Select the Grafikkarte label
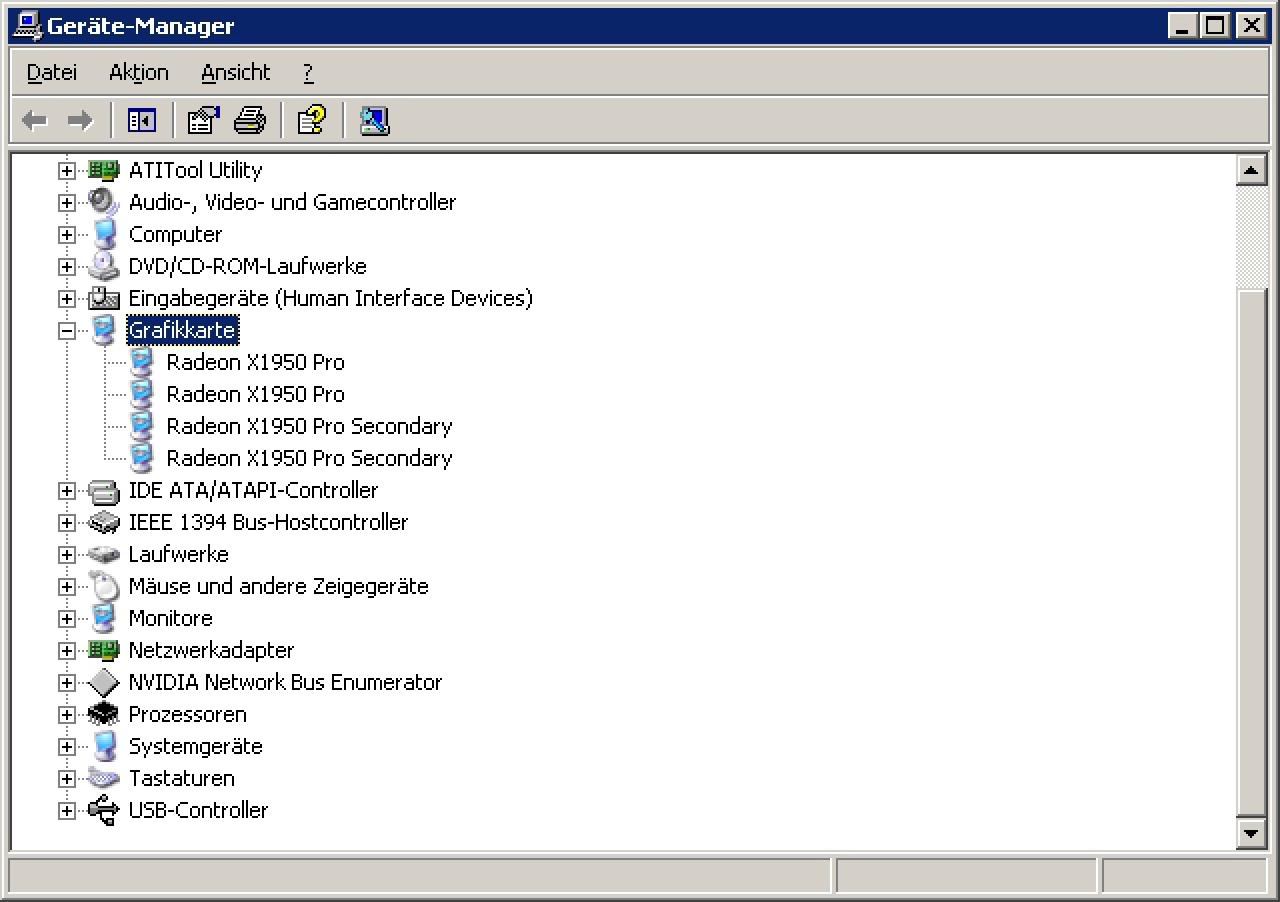1280x902 pixels. pyautogui.click(x=182, y=330)
